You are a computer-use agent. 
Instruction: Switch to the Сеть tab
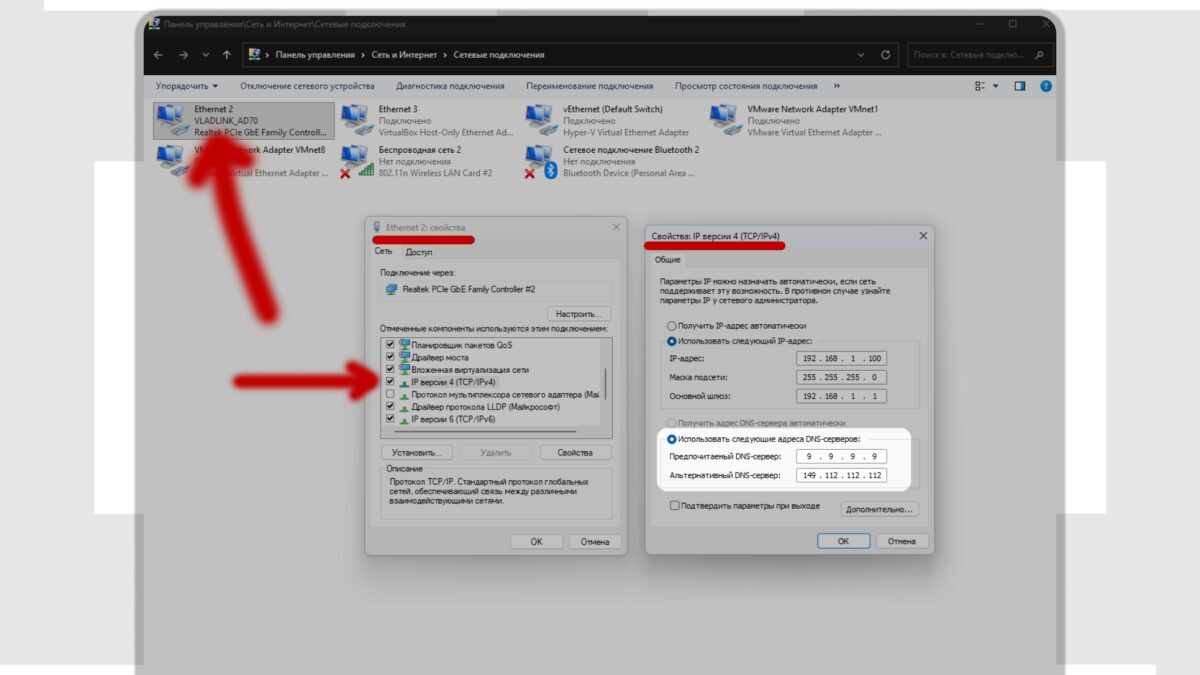(384, 251)
